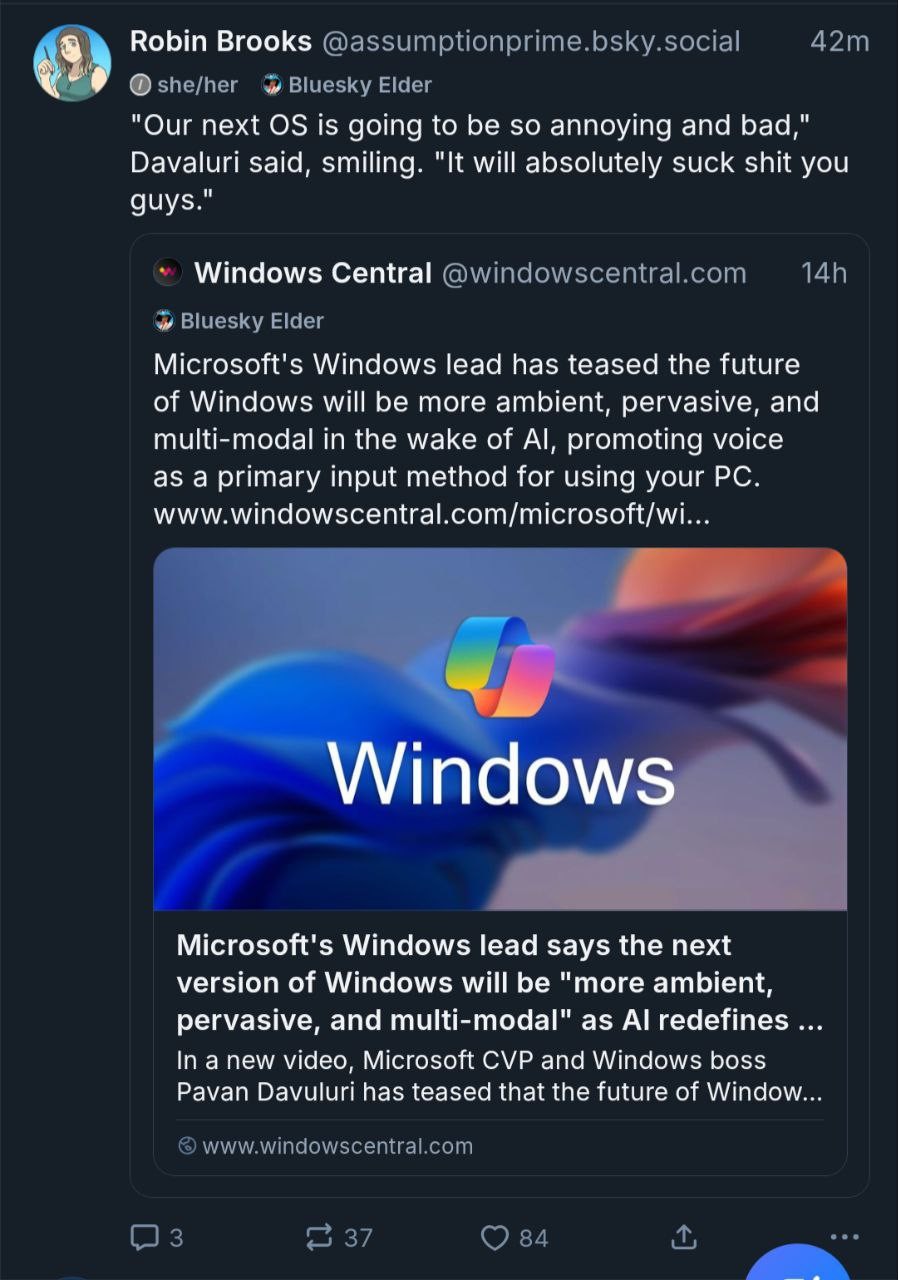This screenshot has width=898, height=1280.
Task: Tap the share upload icon
Action: click(x=683, y=1237)
